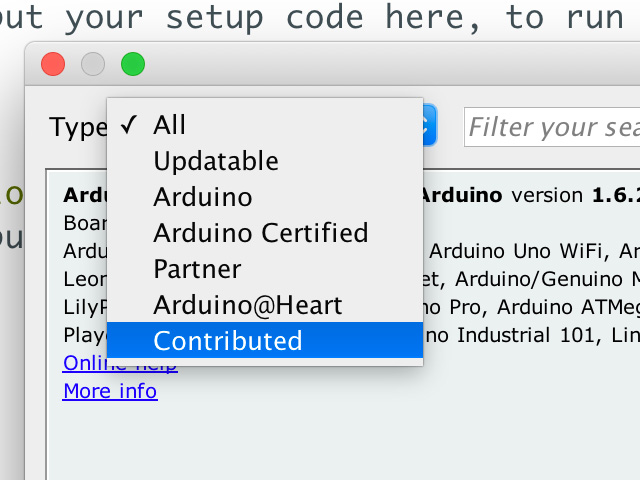Focus the Filter your search field
Viewport: 640px width, 480px height.
tap(552, 127)
